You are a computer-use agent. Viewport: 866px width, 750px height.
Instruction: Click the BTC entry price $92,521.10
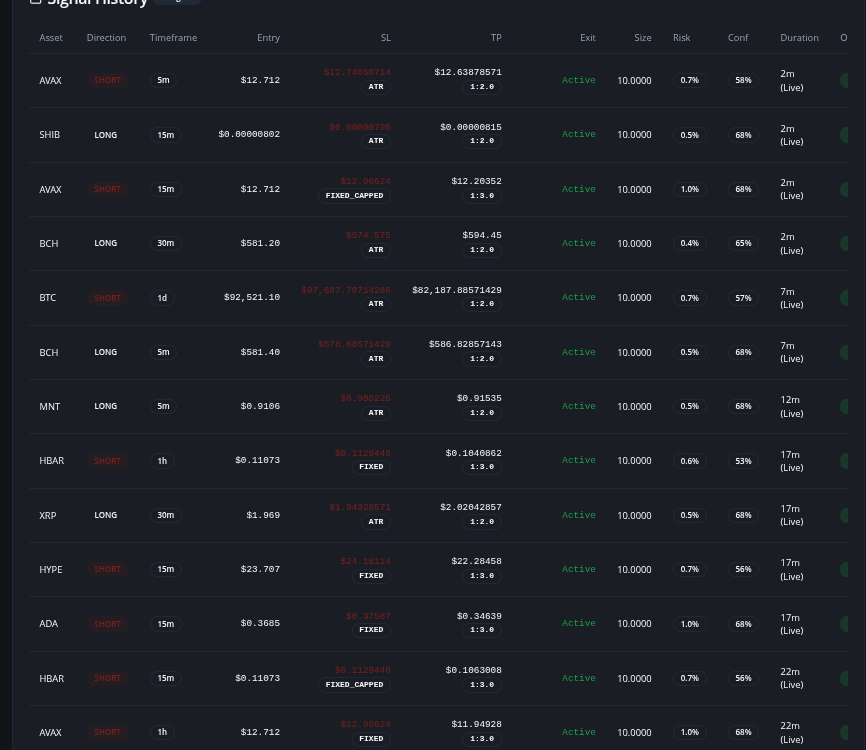[x=252, y=297]
